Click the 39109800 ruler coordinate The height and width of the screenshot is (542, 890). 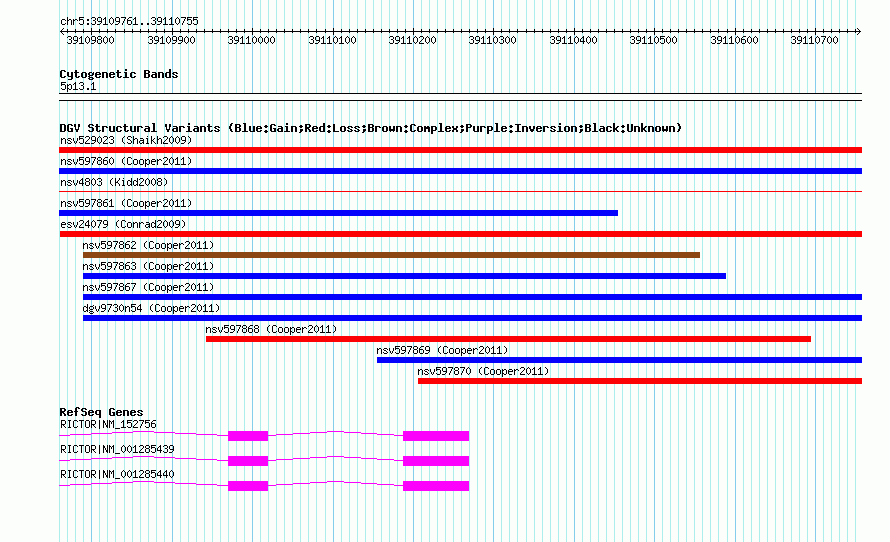point(90,40)
